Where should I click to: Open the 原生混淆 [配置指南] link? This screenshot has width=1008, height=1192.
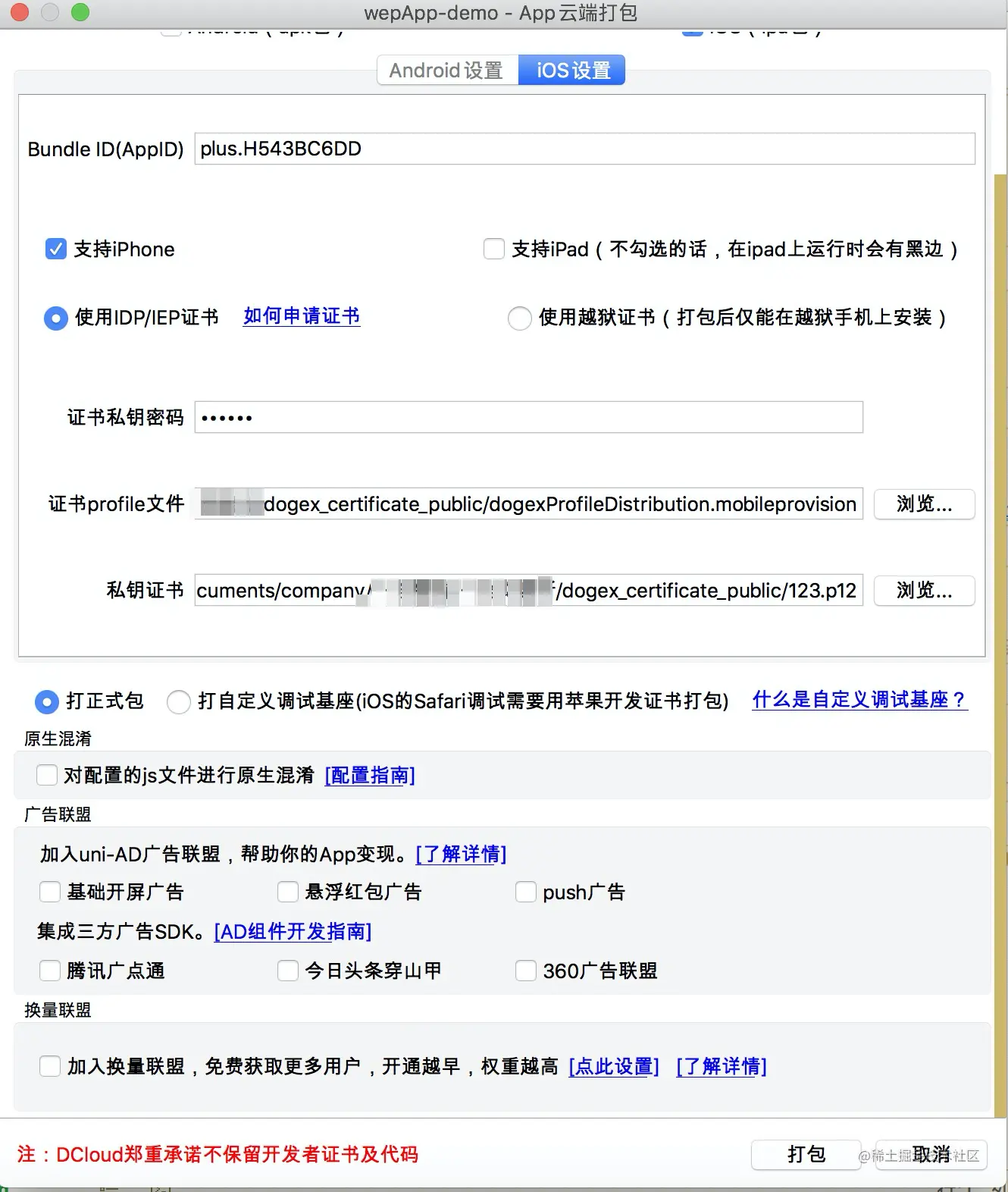pyautogui.click(x=370, y=775)
